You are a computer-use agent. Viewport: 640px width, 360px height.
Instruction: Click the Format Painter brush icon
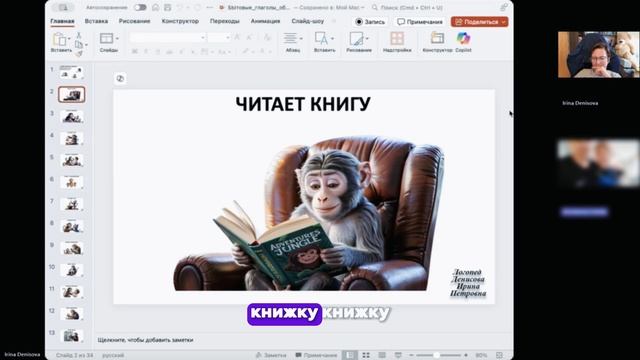point(79,53)
